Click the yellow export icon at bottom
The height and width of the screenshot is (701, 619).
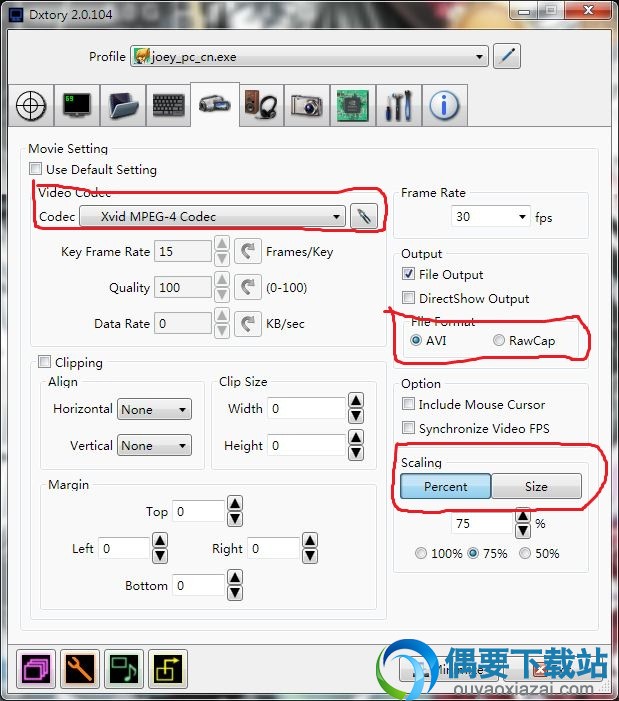click(x=168, y=669)
